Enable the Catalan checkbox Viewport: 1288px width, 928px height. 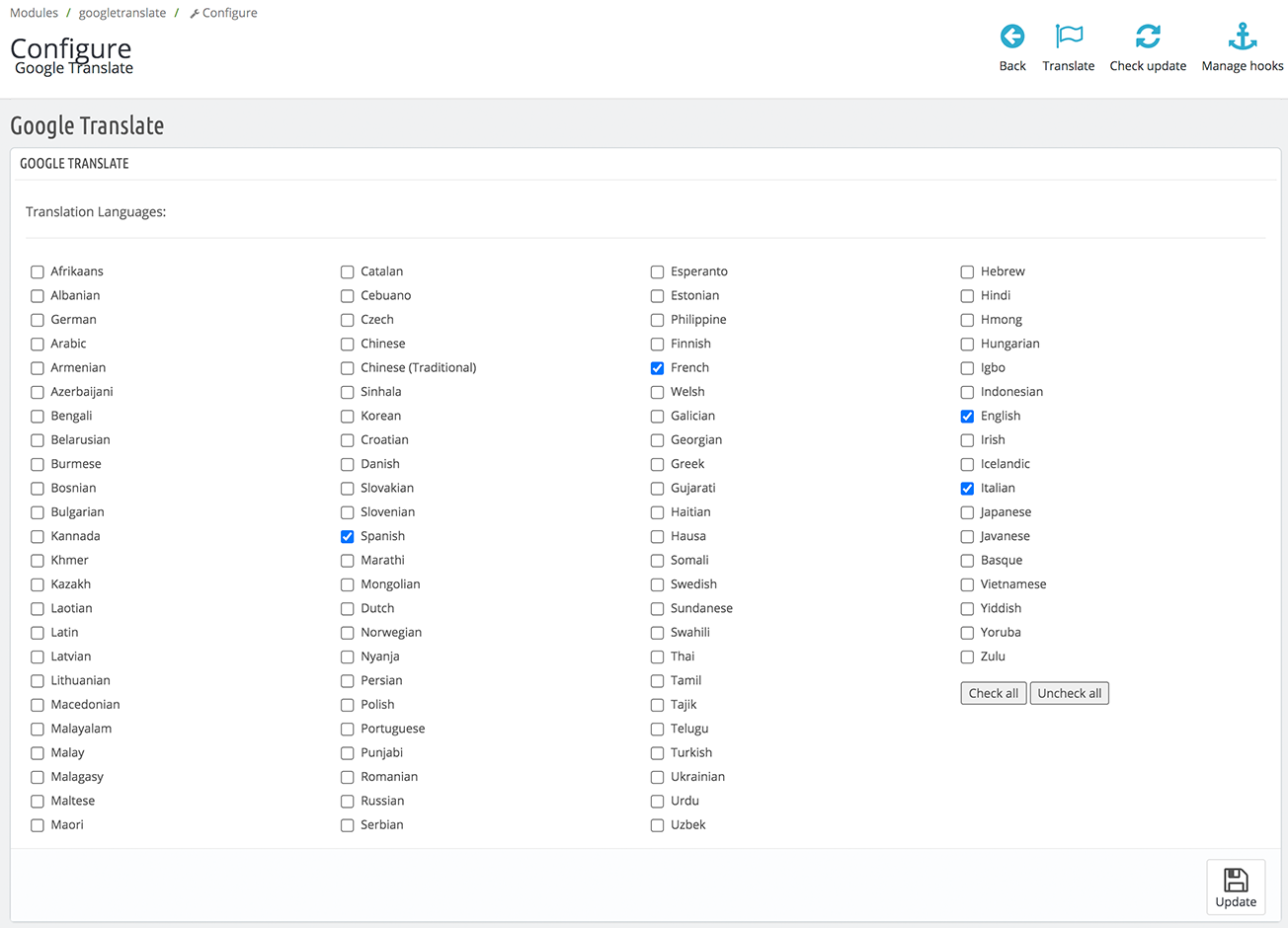pos(348,272)
